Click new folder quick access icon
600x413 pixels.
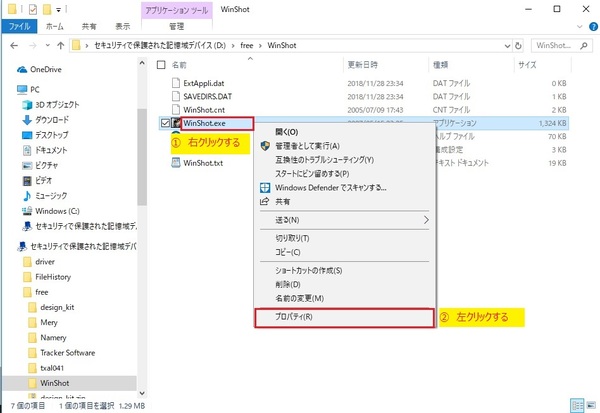[47, 9]
